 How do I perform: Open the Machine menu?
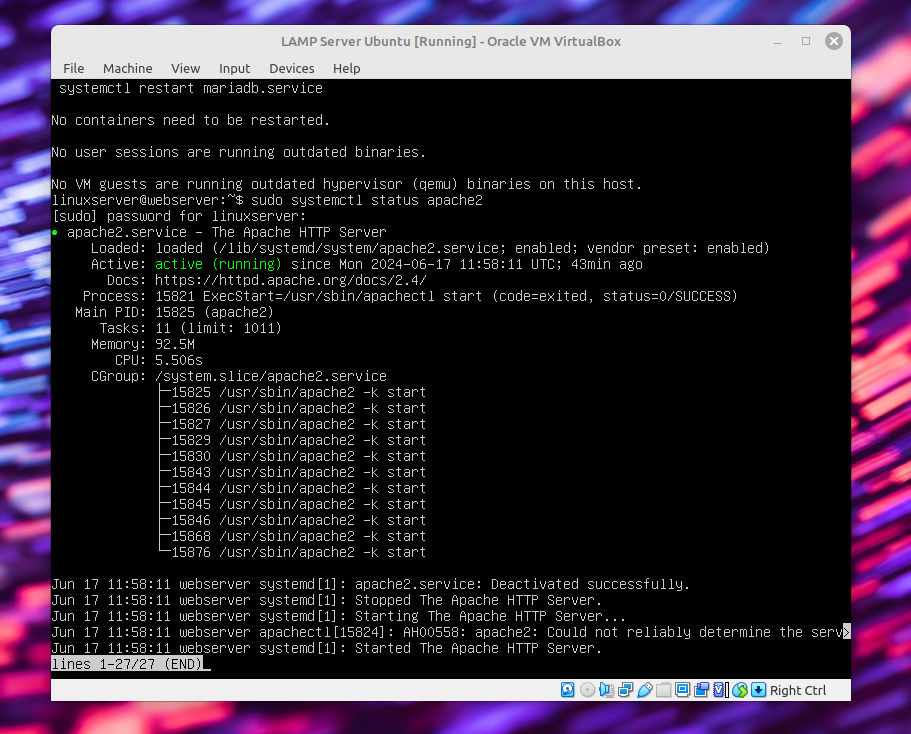tap(128, 69)
